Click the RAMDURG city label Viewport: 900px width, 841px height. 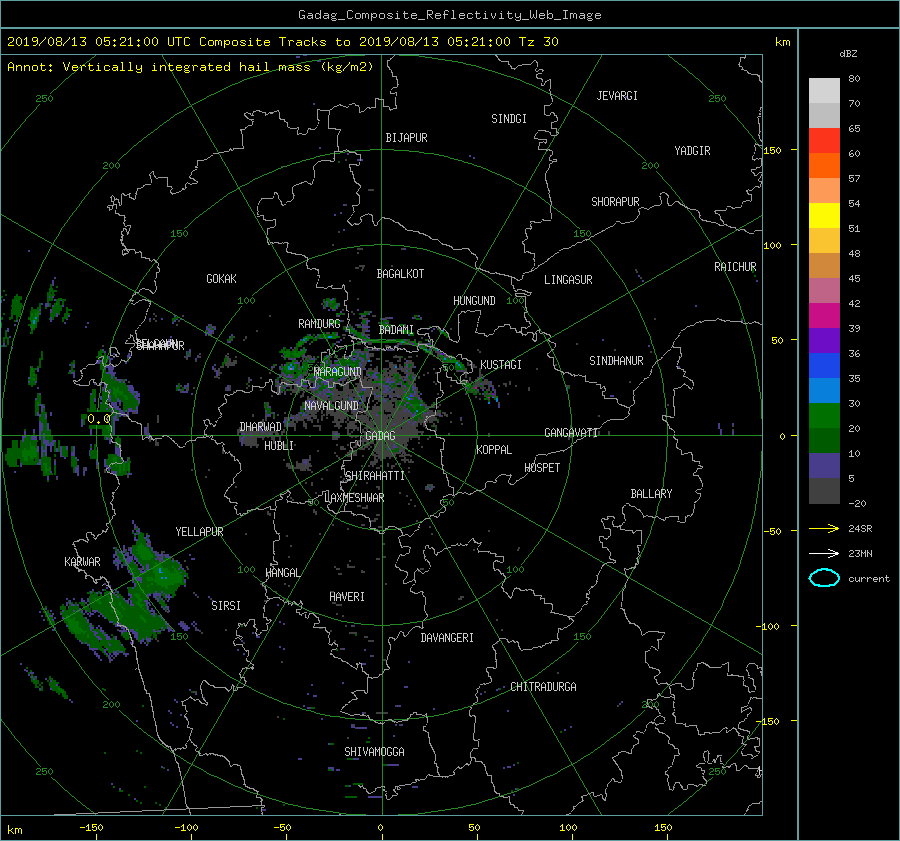(319, 324)
